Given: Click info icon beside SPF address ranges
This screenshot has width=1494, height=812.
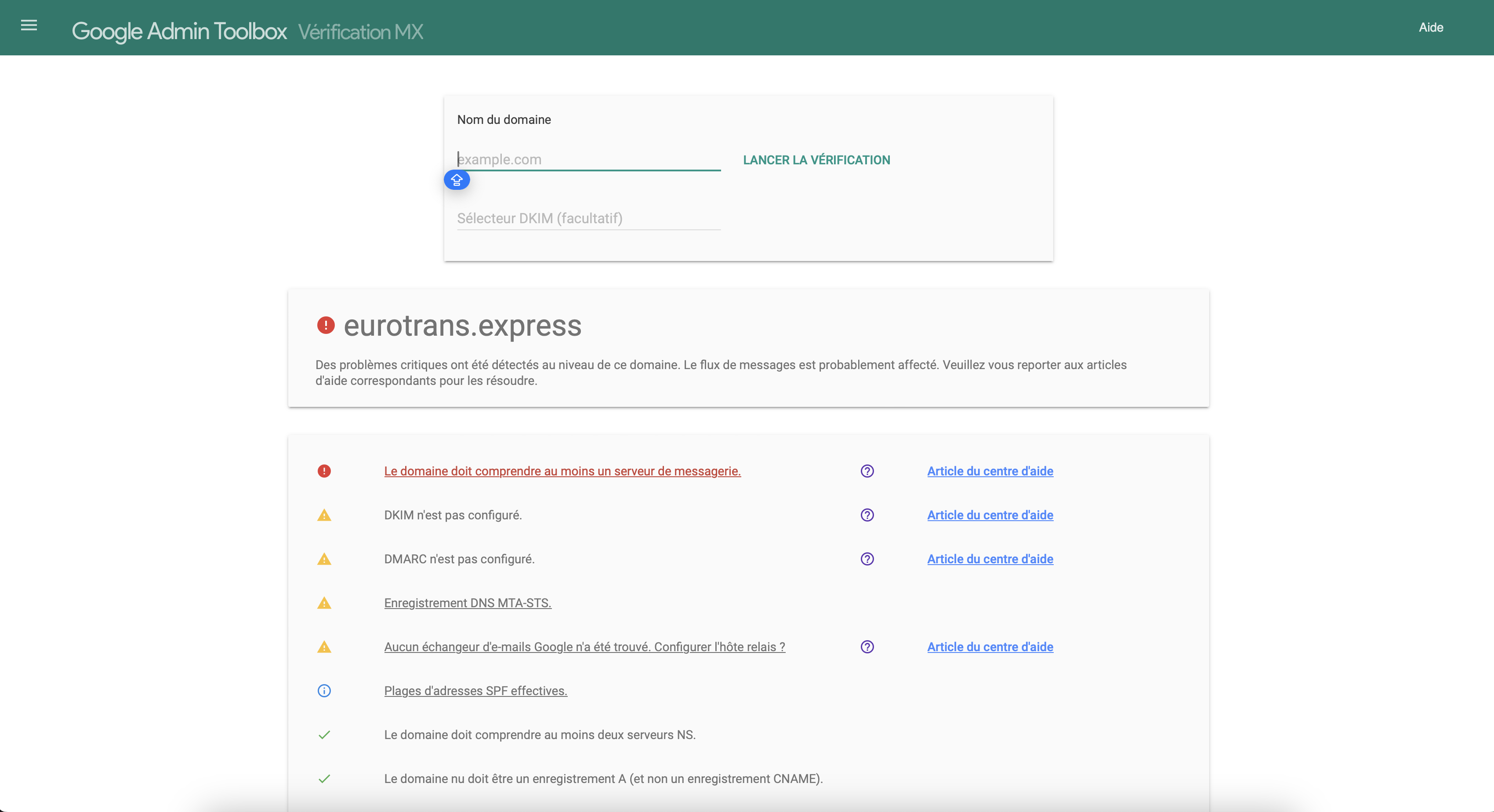Looking at the screenshot, I should pyautogui.click(x=324, y=691).
